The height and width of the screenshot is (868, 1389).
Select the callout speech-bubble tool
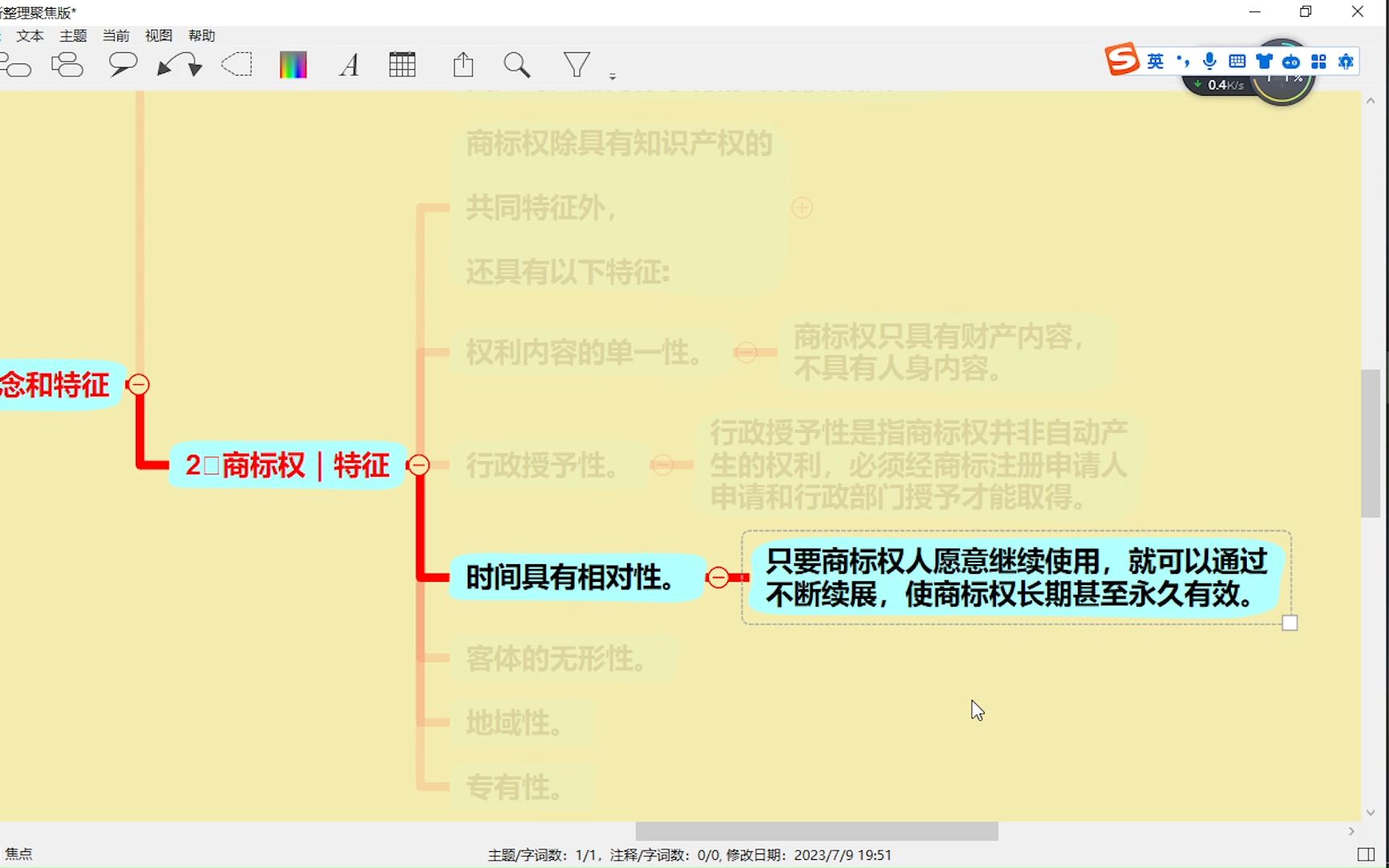122,64
